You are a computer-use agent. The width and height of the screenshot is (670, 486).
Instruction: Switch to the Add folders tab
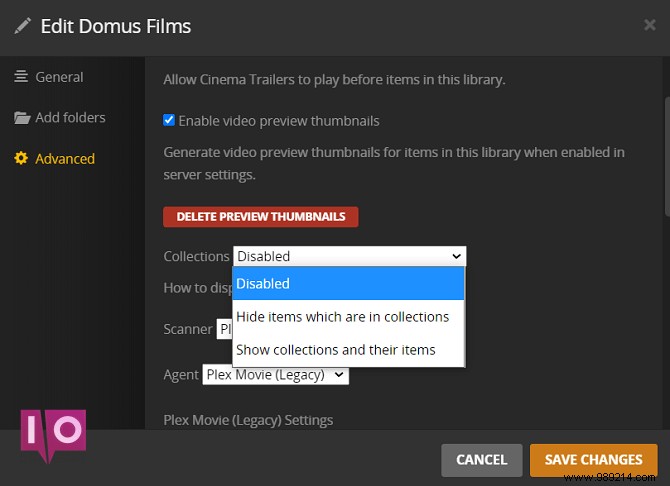59,117
